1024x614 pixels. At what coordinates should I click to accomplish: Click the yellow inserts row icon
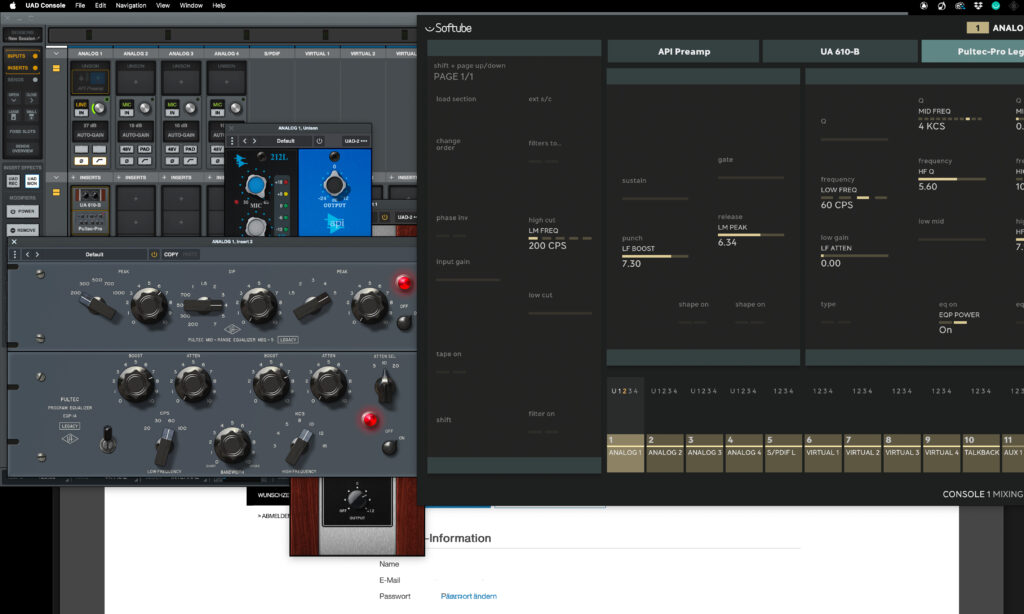[56, 192]
